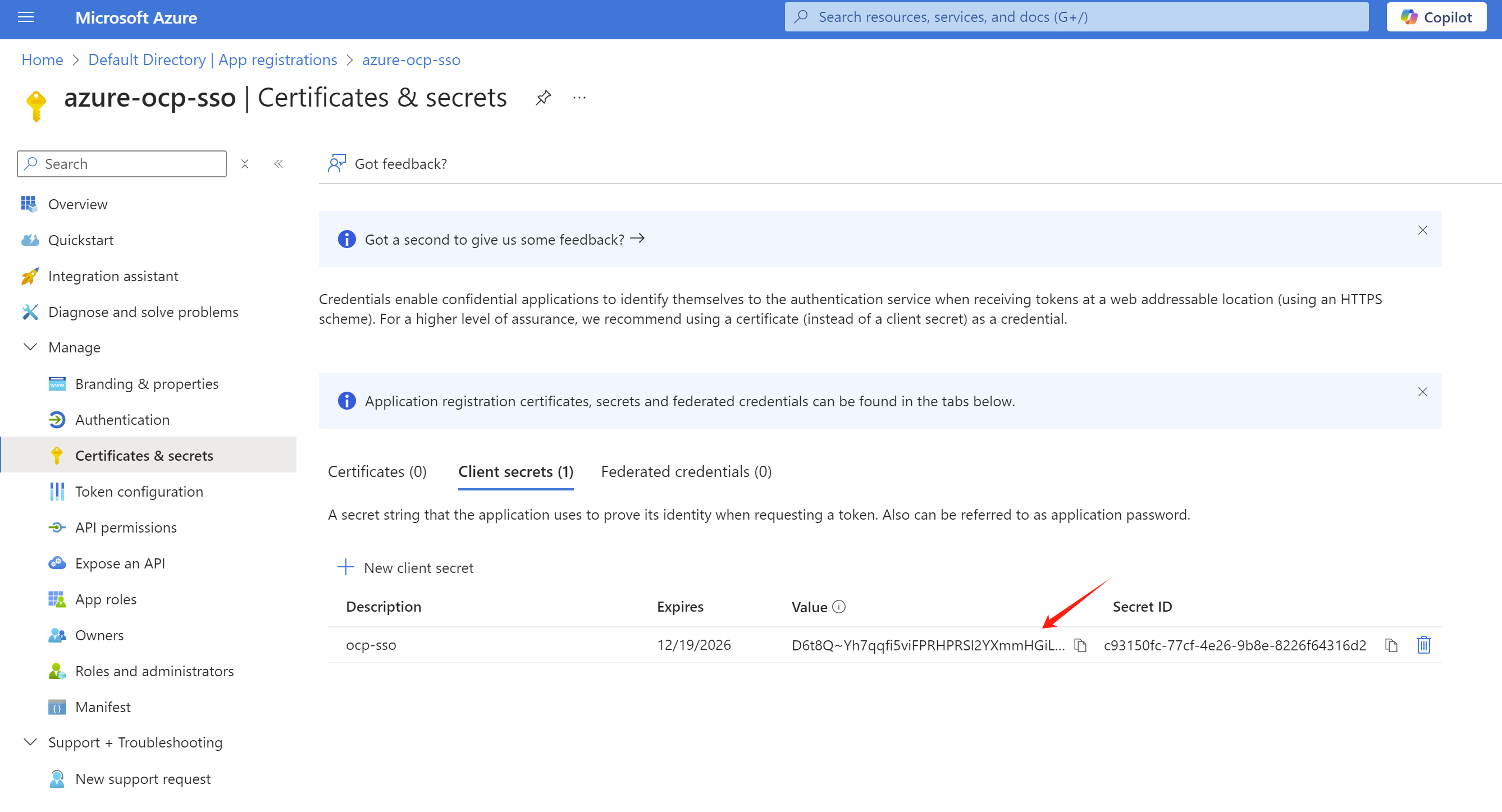
Task: Focus the global resource search field
Action: (x=1076, y=17)
